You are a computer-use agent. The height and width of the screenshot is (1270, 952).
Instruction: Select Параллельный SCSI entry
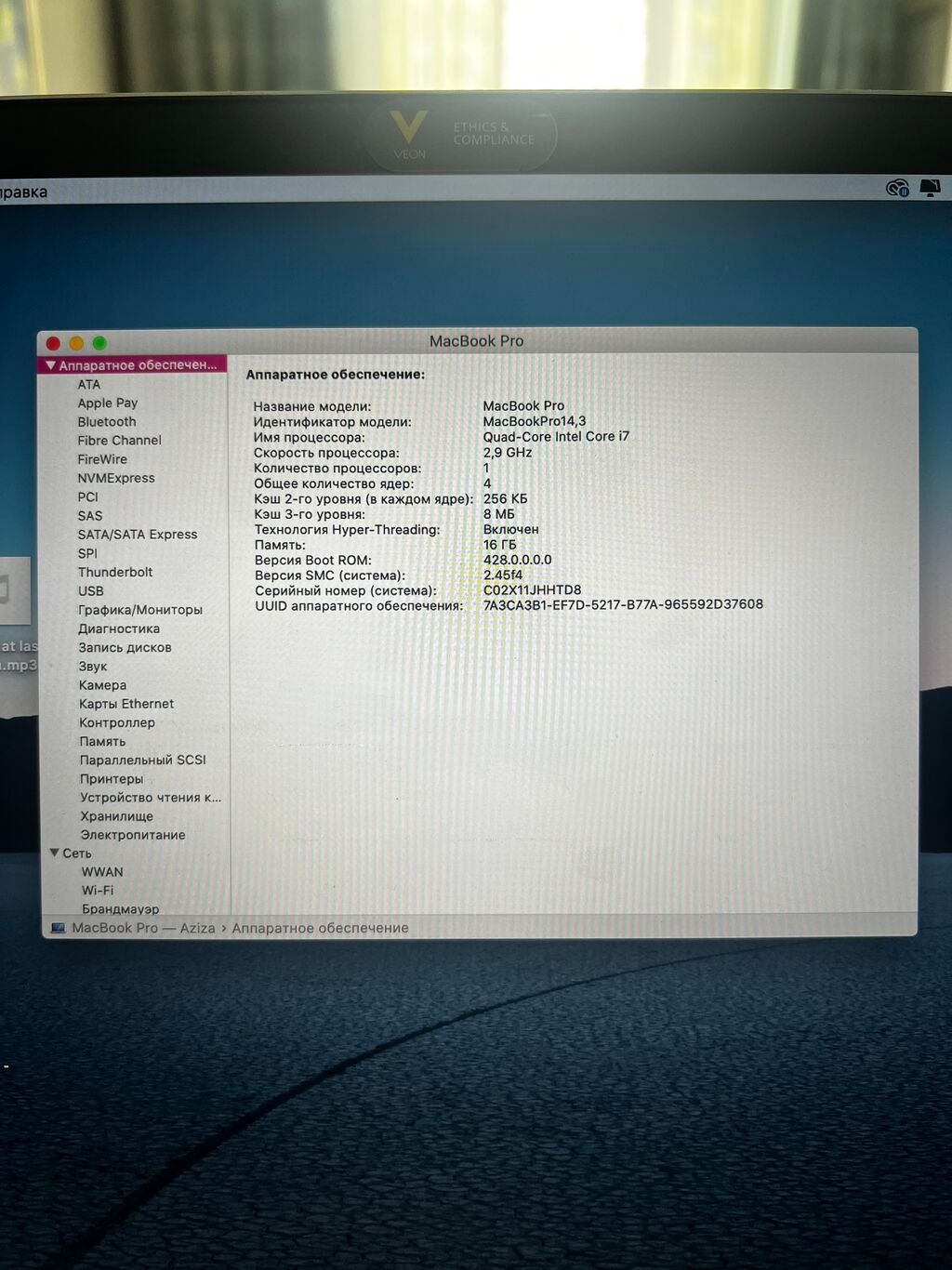(x=143, y=760)
